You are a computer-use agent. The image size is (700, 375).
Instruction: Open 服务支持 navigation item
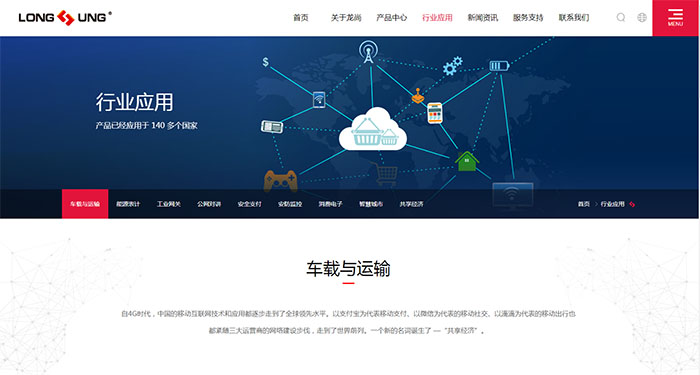[528, 18]
